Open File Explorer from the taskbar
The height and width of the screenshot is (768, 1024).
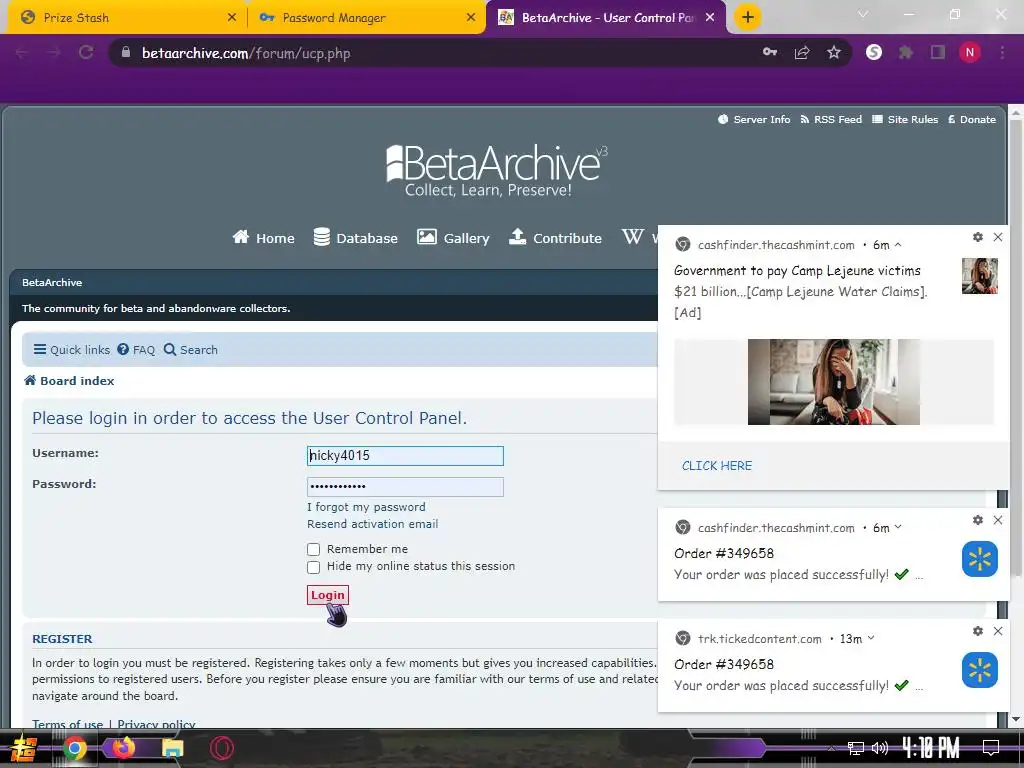(x=172, y=748)
